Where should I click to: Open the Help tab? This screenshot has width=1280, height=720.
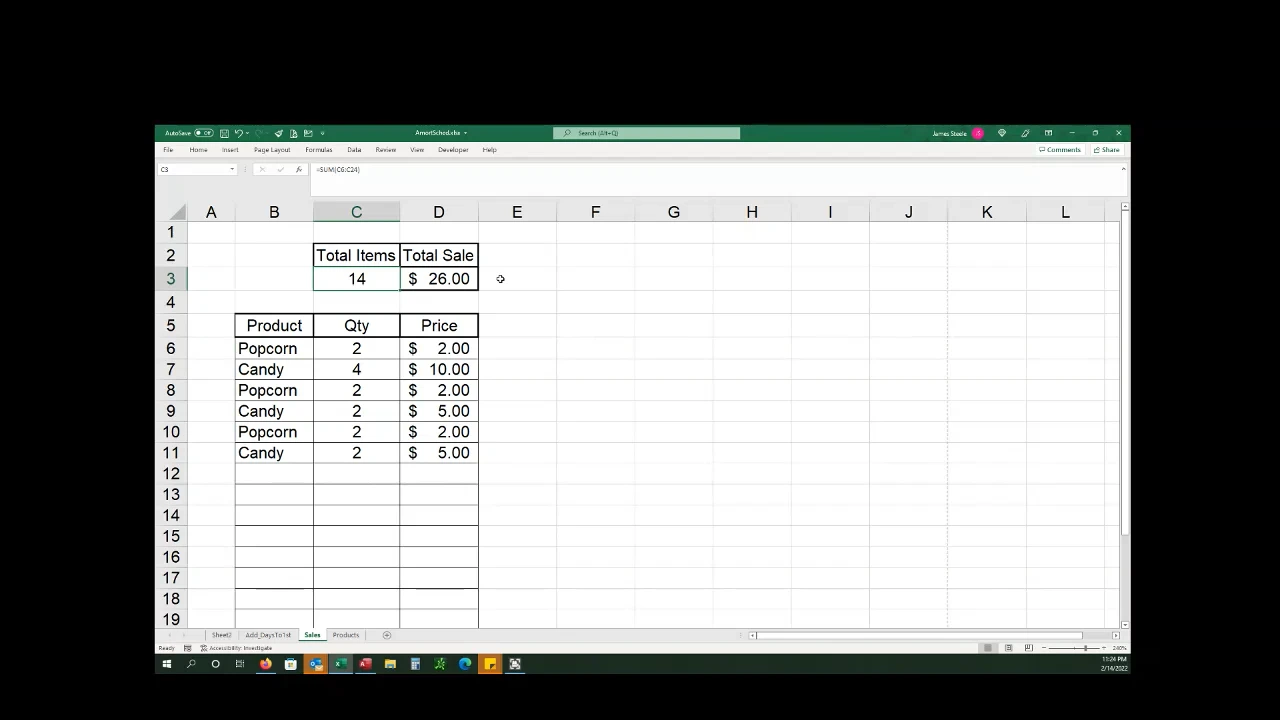coord(489,150)
